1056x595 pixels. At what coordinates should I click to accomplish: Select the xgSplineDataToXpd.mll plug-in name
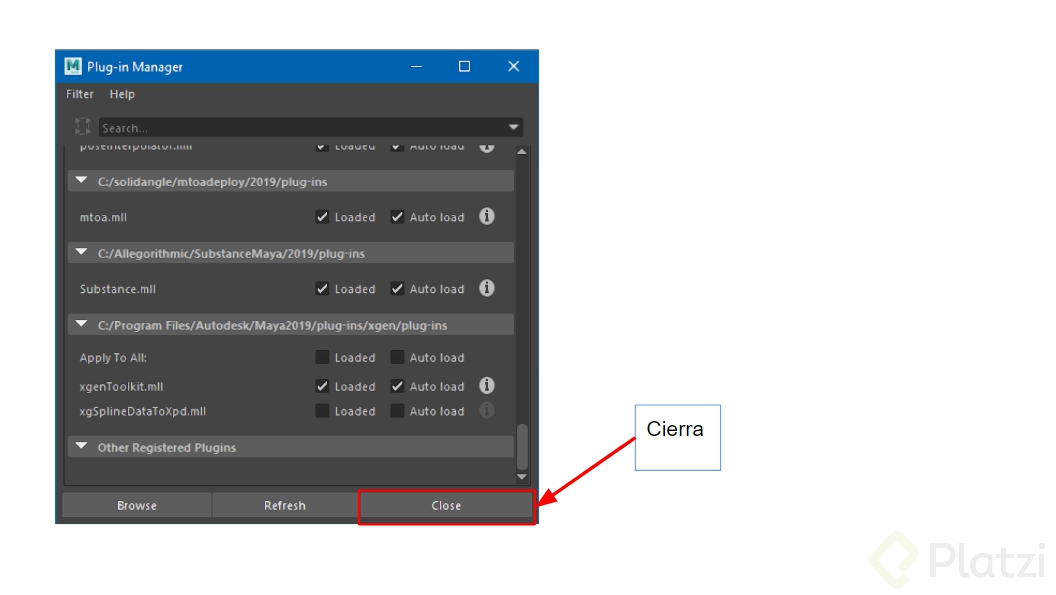[143, 412]
